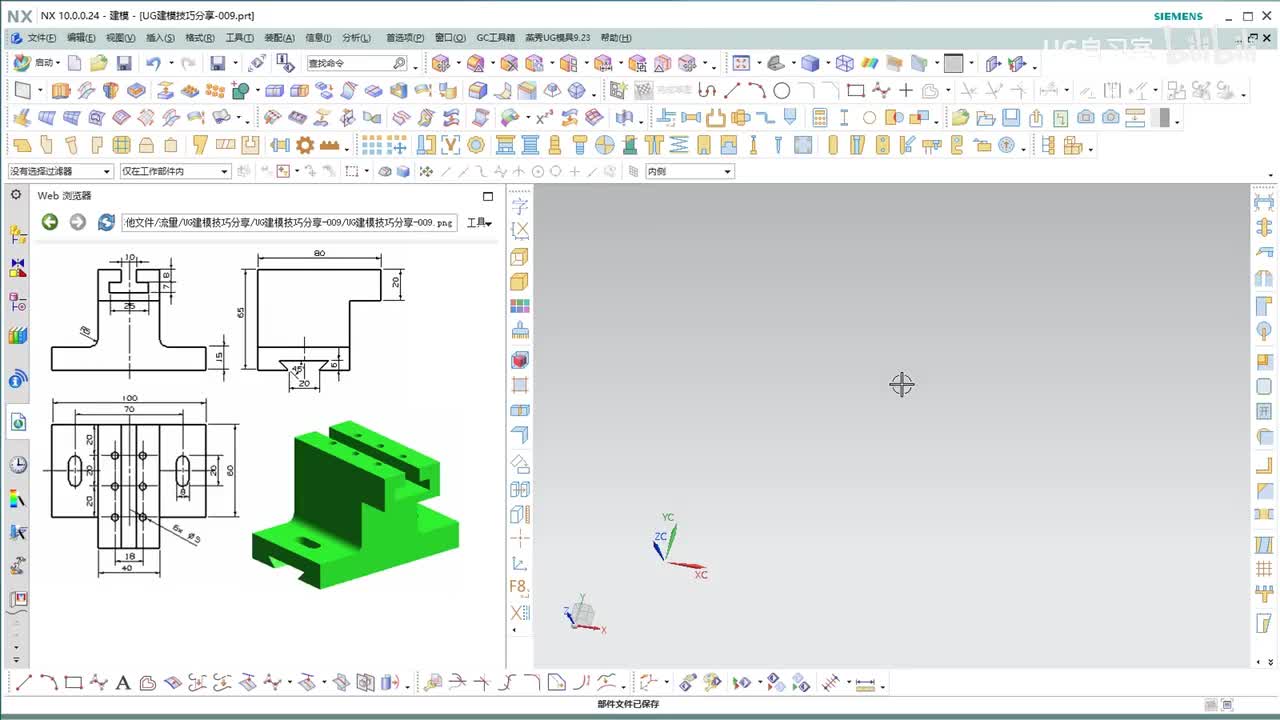Expand the 启动 dropdown arrow
Screen dimensions: 1280x720
59,63
